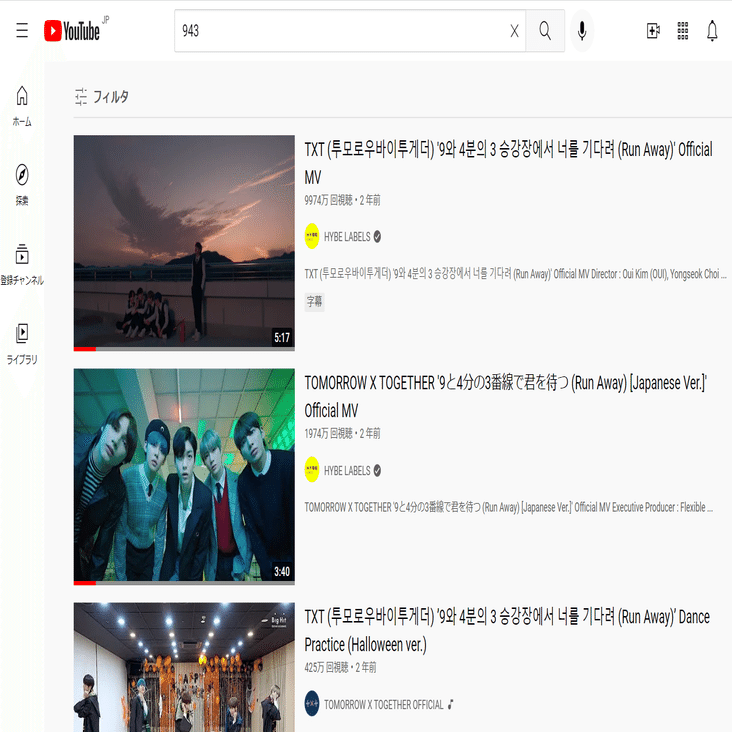Open TXT Run Away Official MV title

[508, 163]
